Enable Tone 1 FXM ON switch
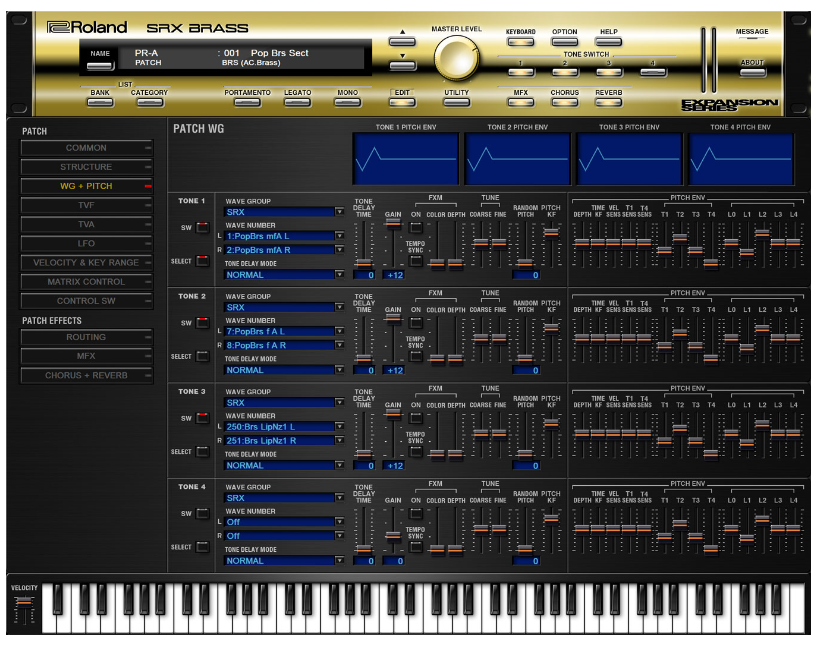824x650 pixels. [x=416, y=228]
